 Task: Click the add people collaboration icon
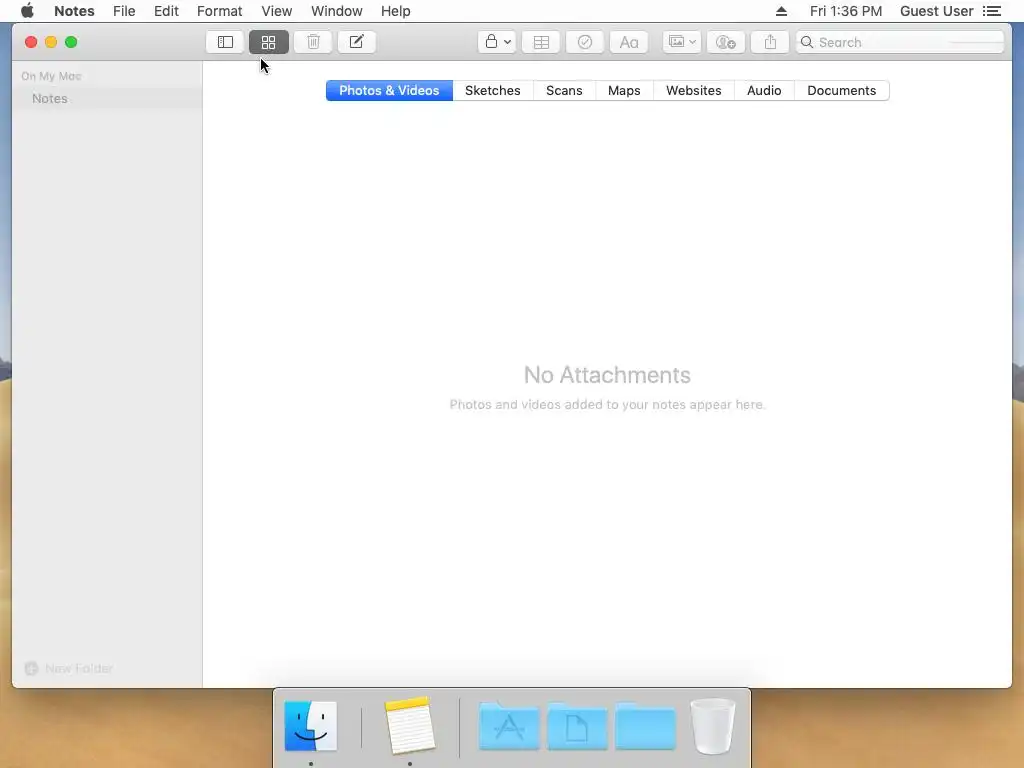coord(726,42)
